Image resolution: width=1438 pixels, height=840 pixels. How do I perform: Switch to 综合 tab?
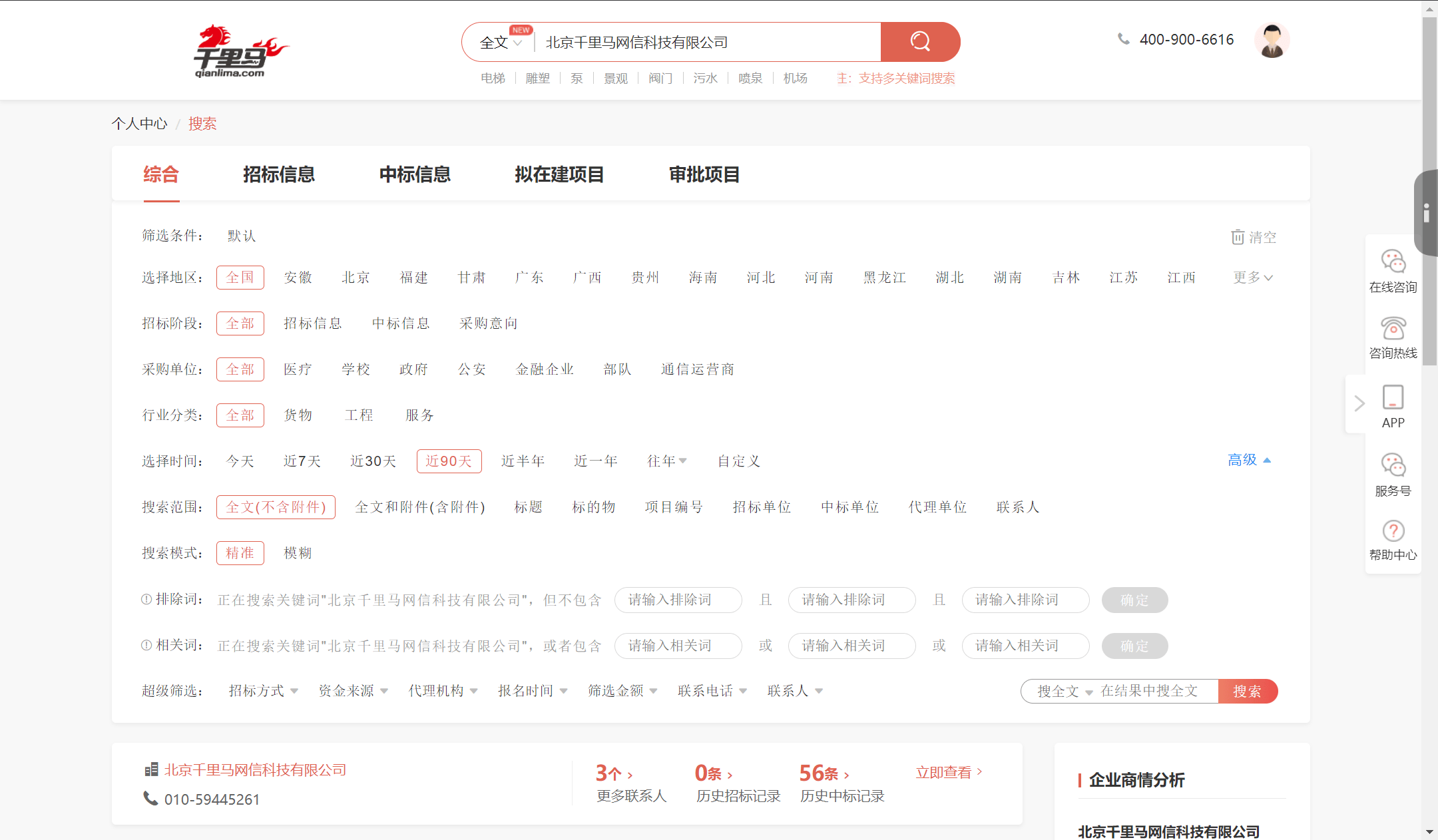point(161,174)
